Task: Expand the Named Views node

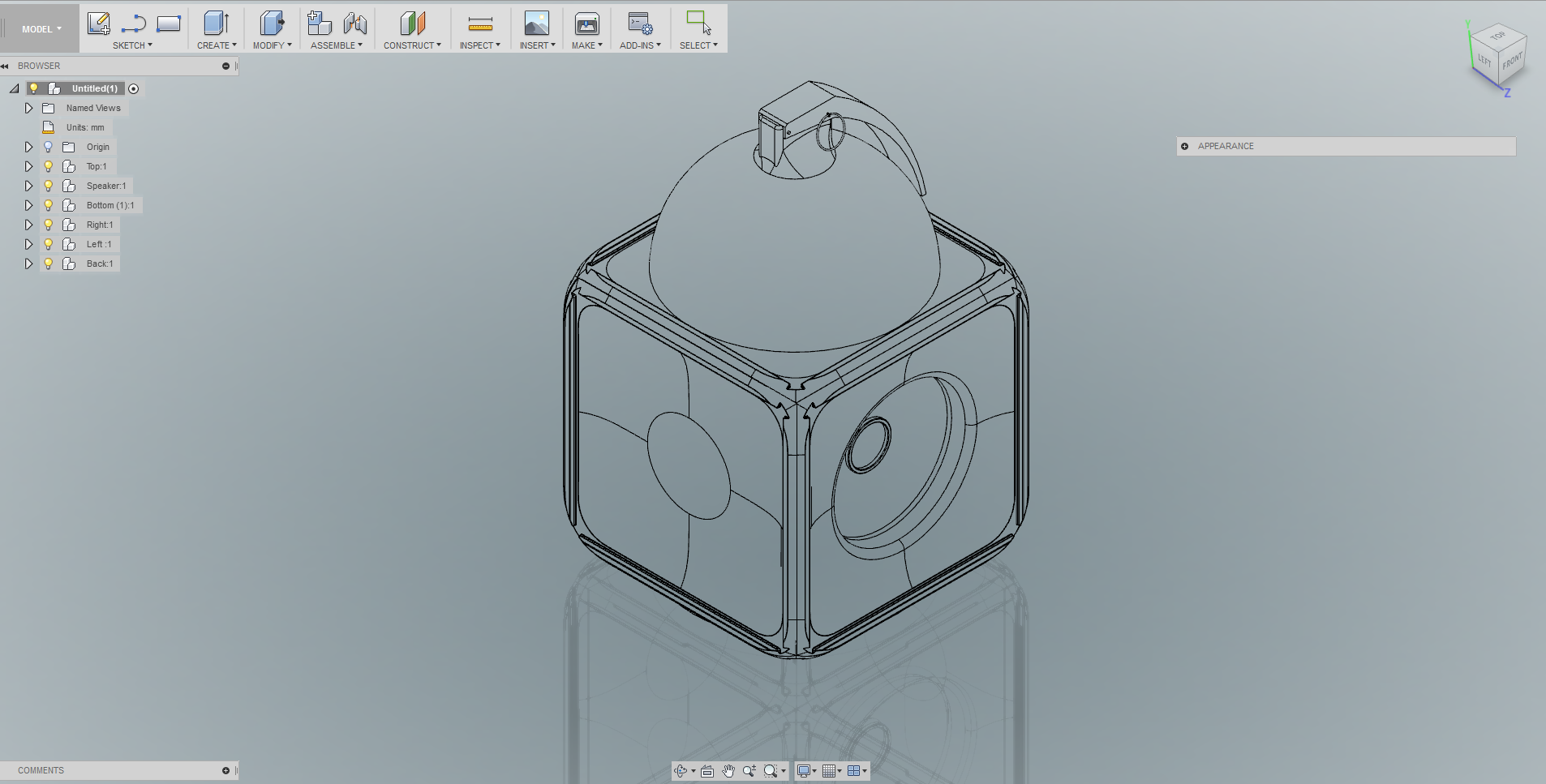Action: point(28,108)
